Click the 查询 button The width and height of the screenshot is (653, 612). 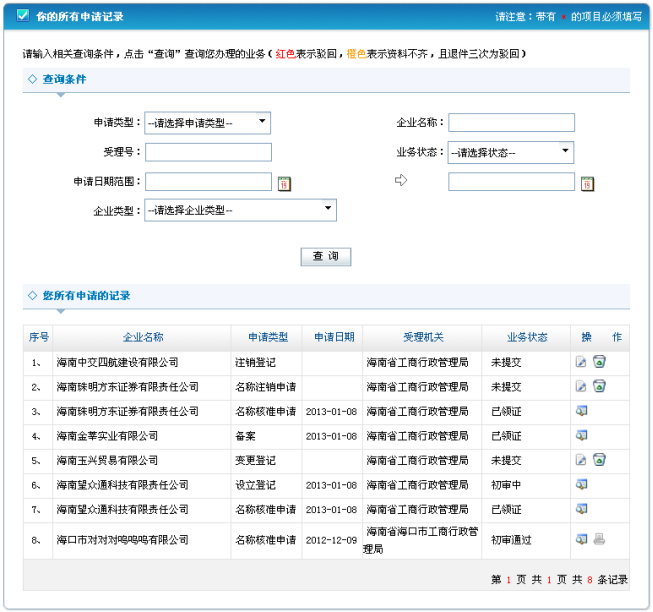pos(326,257)
